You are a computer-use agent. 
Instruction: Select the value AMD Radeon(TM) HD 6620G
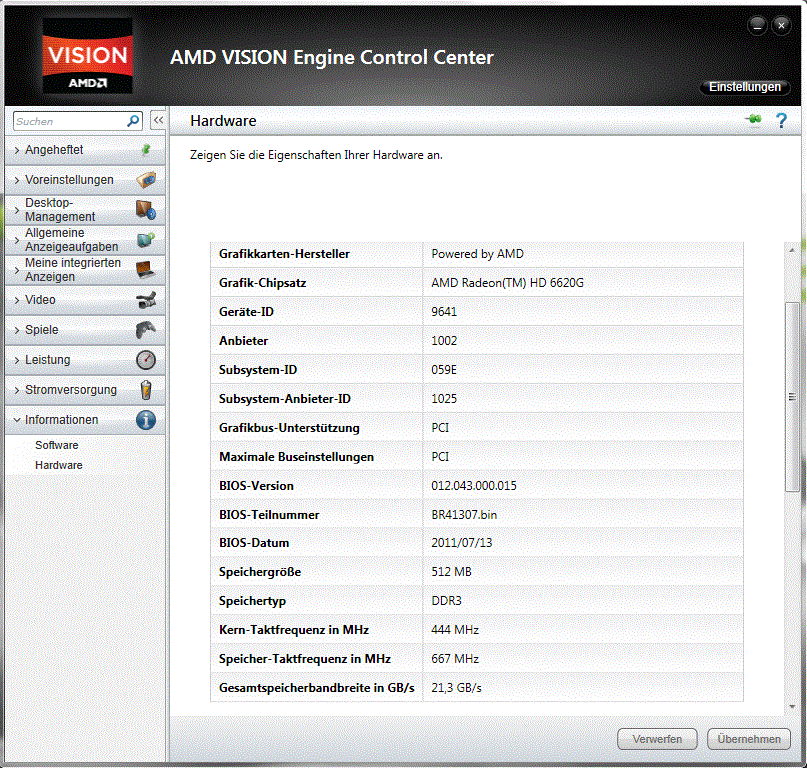pyautogui.click(x=507, y=283)
